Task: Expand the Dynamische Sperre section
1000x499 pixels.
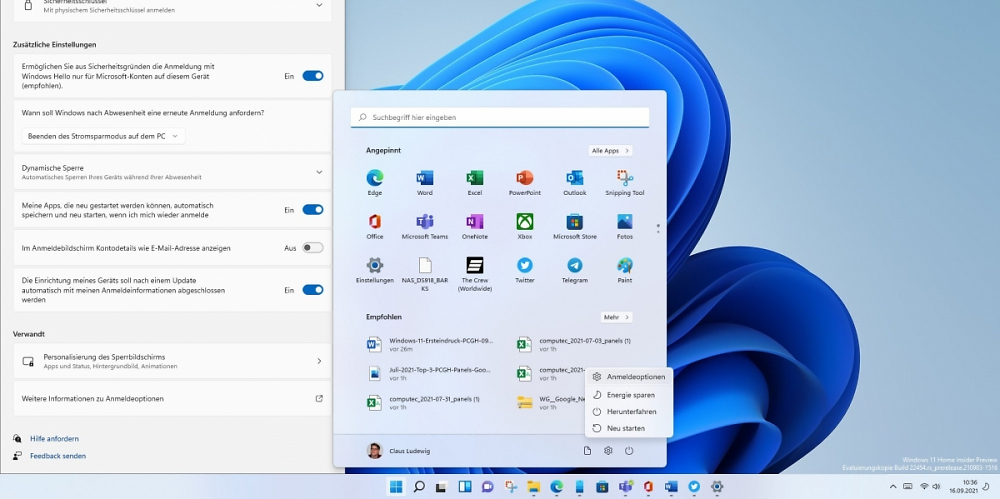Action: [x=172, y=172]
